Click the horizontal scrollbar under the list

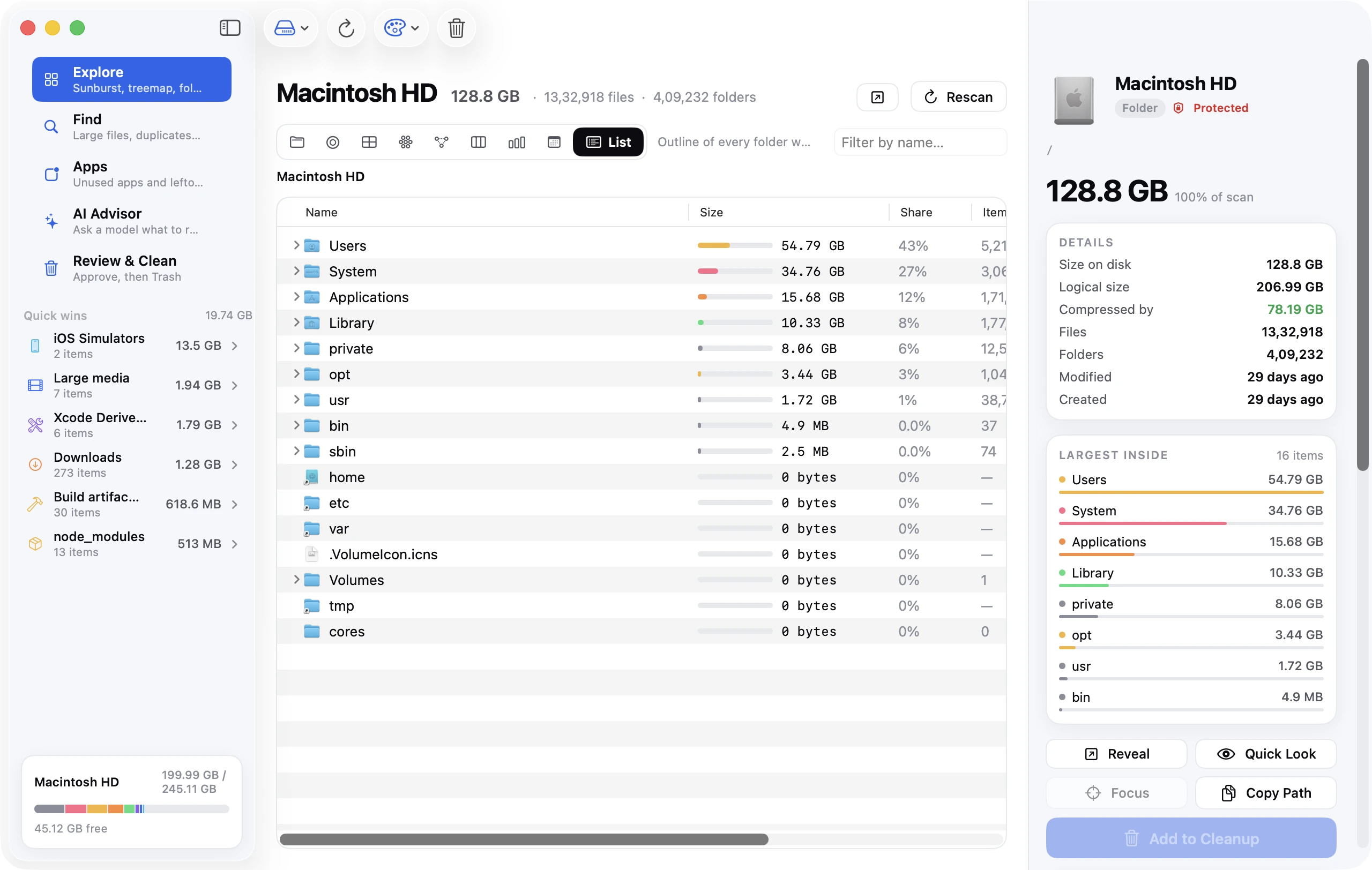(524, 839)
